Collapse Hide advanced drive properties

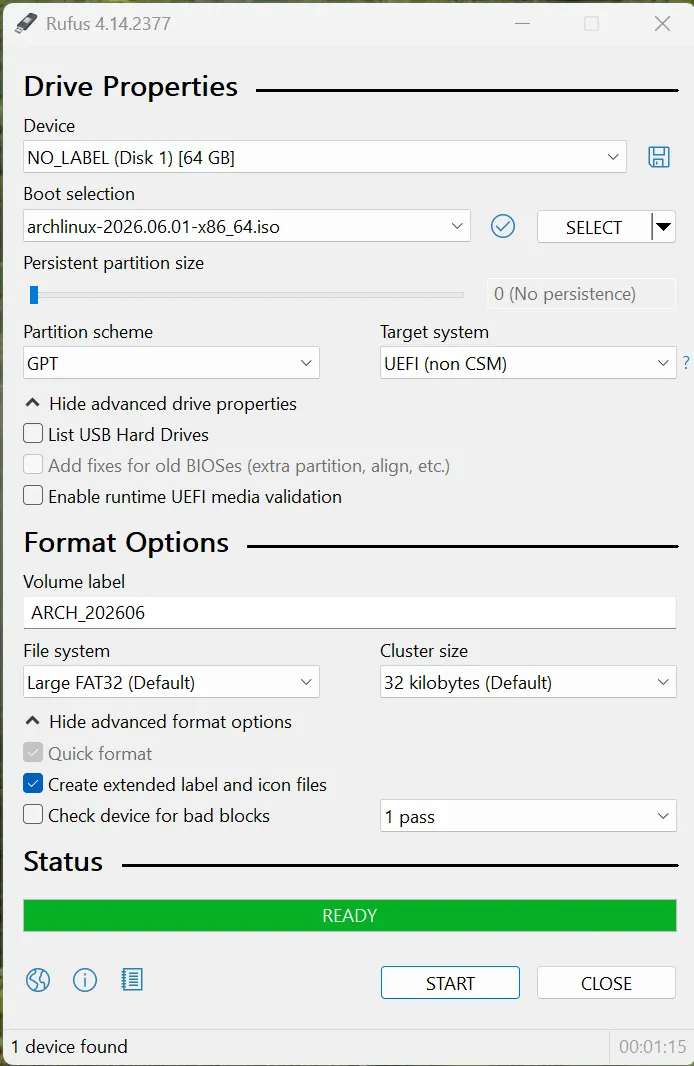pos(161,404)
